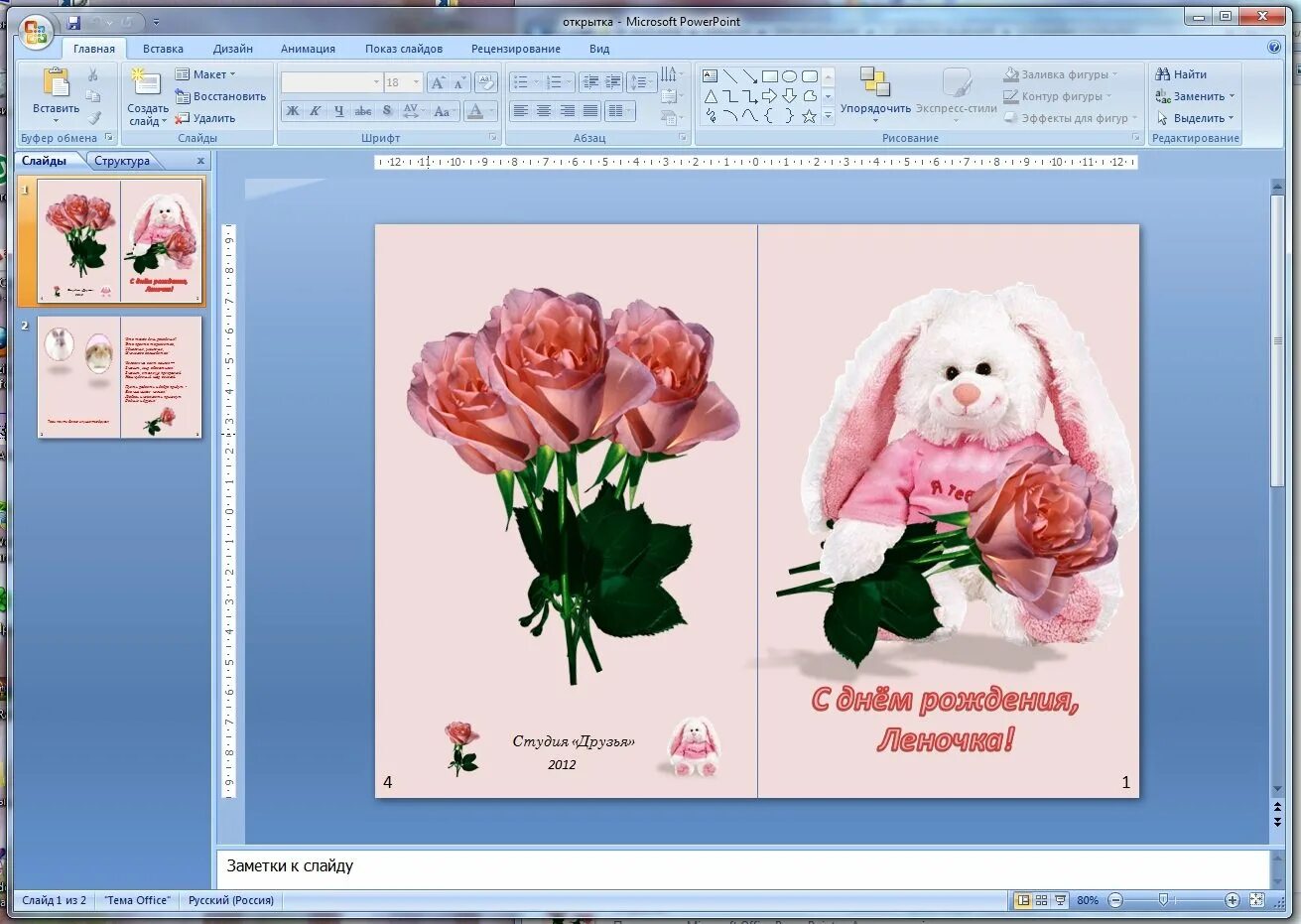1301x924 pixels.
Task: Apply center text alignment
Action: [x=544, y=110]
